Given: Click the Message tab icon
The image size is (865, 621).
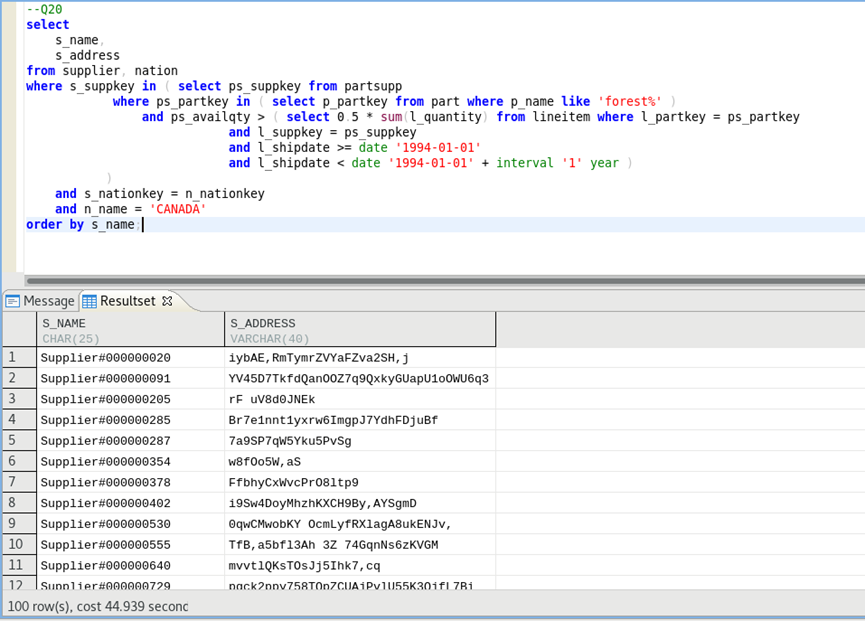Looking at the screenshot, I should pyautogui.click(x=12, y=301).
